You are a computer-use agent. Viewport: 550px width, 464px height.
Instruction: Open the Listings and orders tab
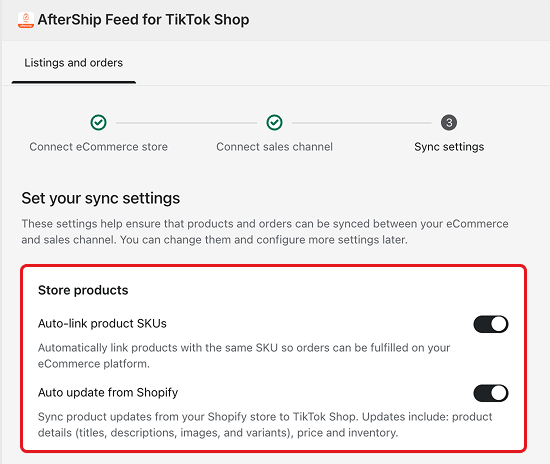pyautogui.click(x=74, y=63)
